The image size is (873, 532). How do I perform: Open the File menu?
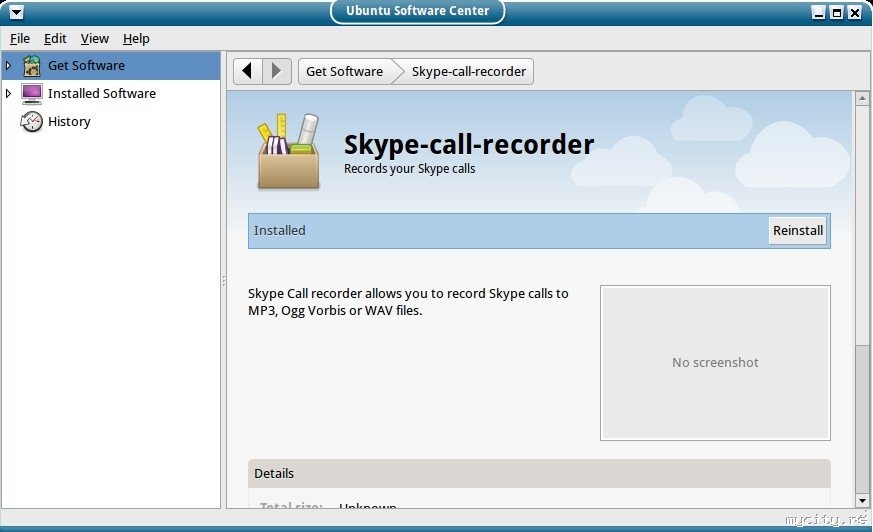(x=20, y=38)
